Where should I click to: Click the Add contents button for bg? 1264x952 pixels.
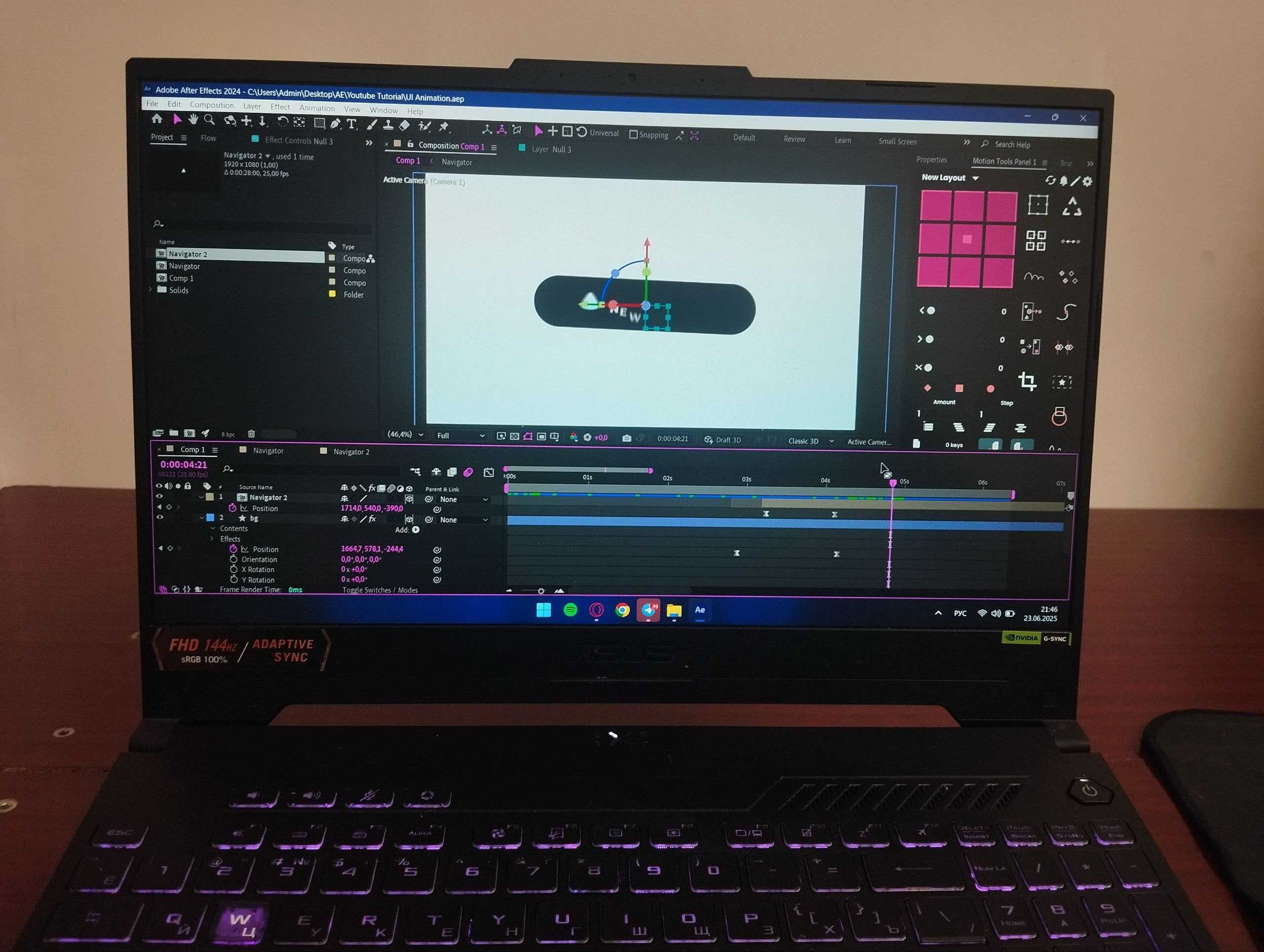tap(415, 530)
